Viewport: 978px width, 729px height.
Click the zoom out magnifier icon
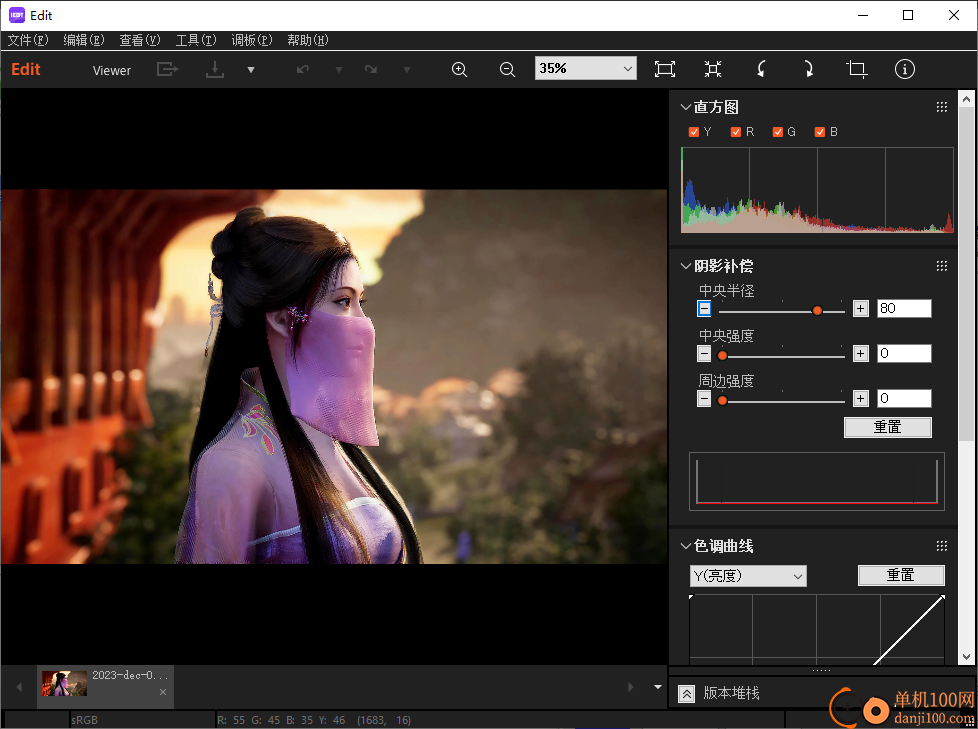507,69
